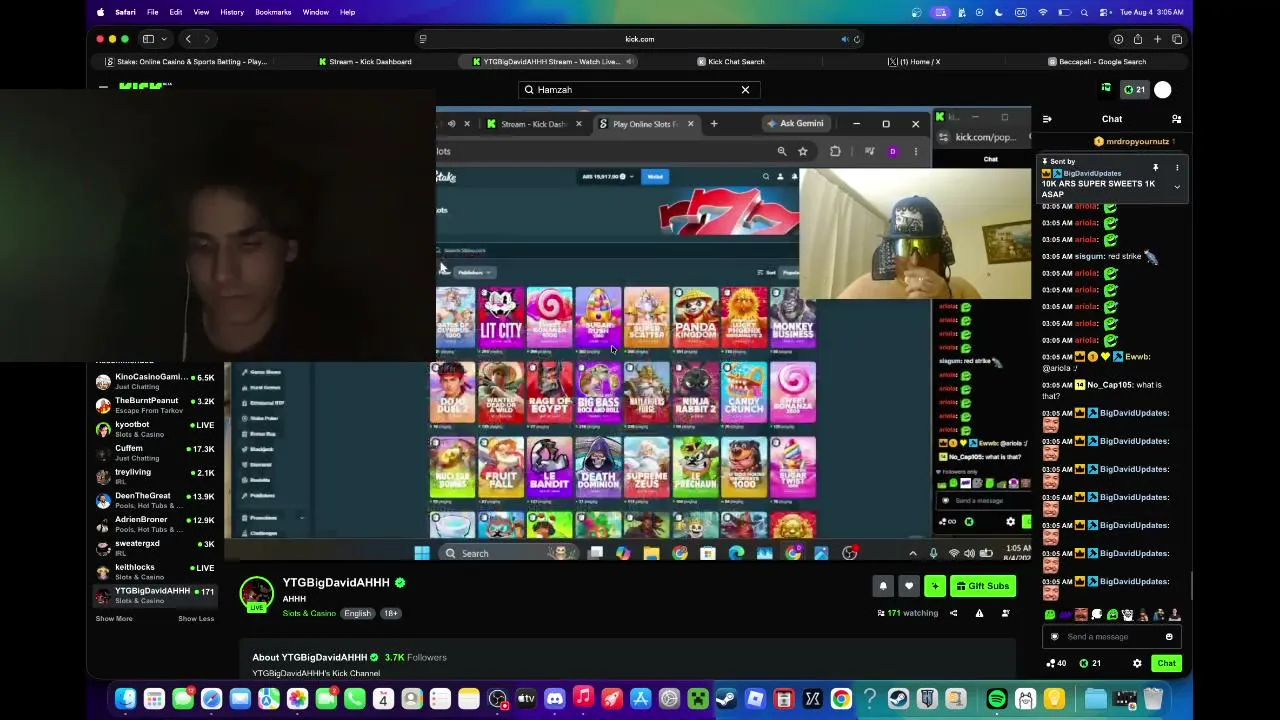Image resolution: width=1280 pixels, height=720 pixels.
Task: Clear the Hamzah search field
Action: click(x=745, y=90)
